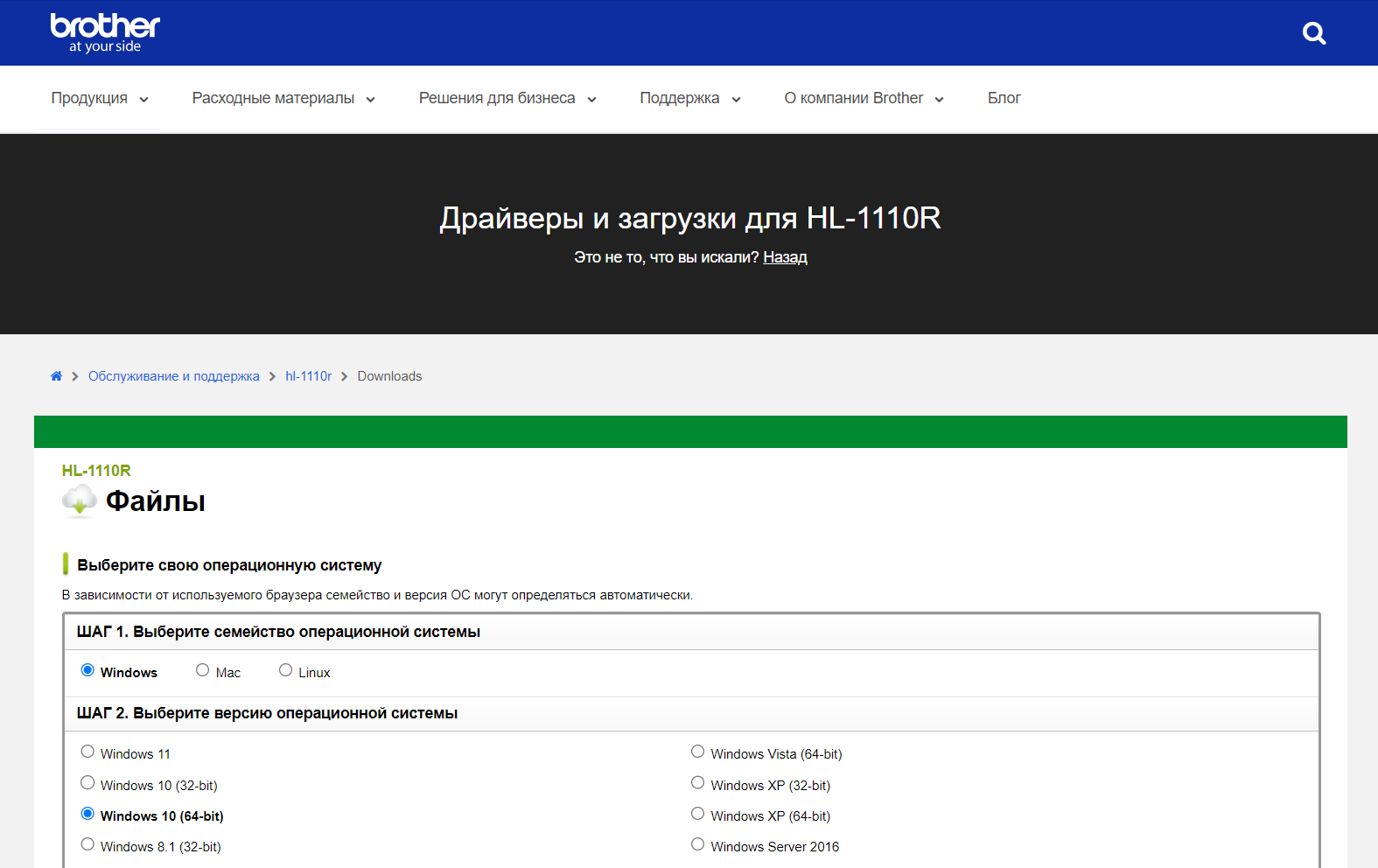Image resolution: width=1378 pixels, height=868 pixels.
Task: Expand the Решения для бизнеса menu
Action: 507,98
